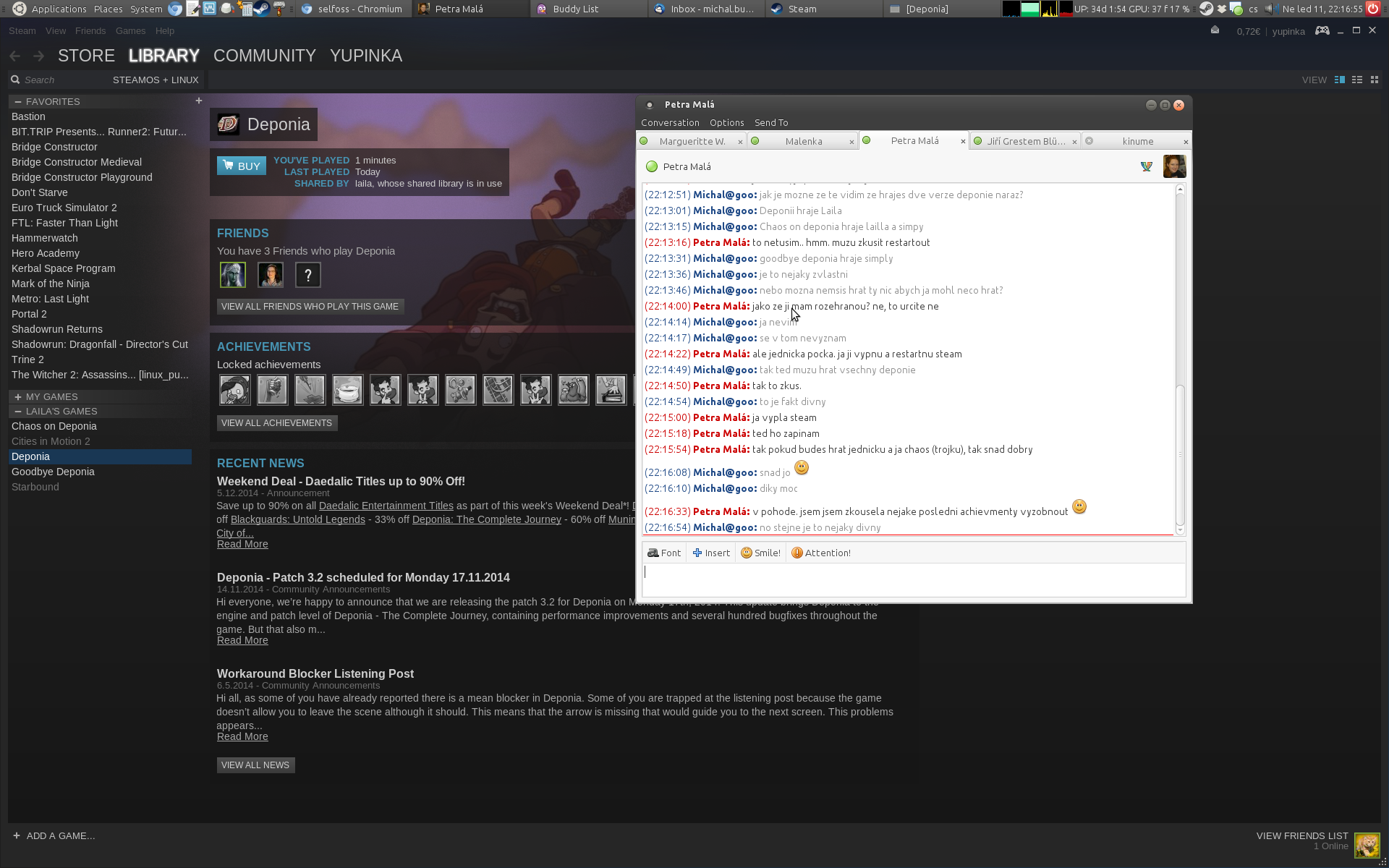Image resolution: width=1389 pixels, height=868 pixels.
Task: Select Goodbye Deponia in the games list
Action: (100, 472)
